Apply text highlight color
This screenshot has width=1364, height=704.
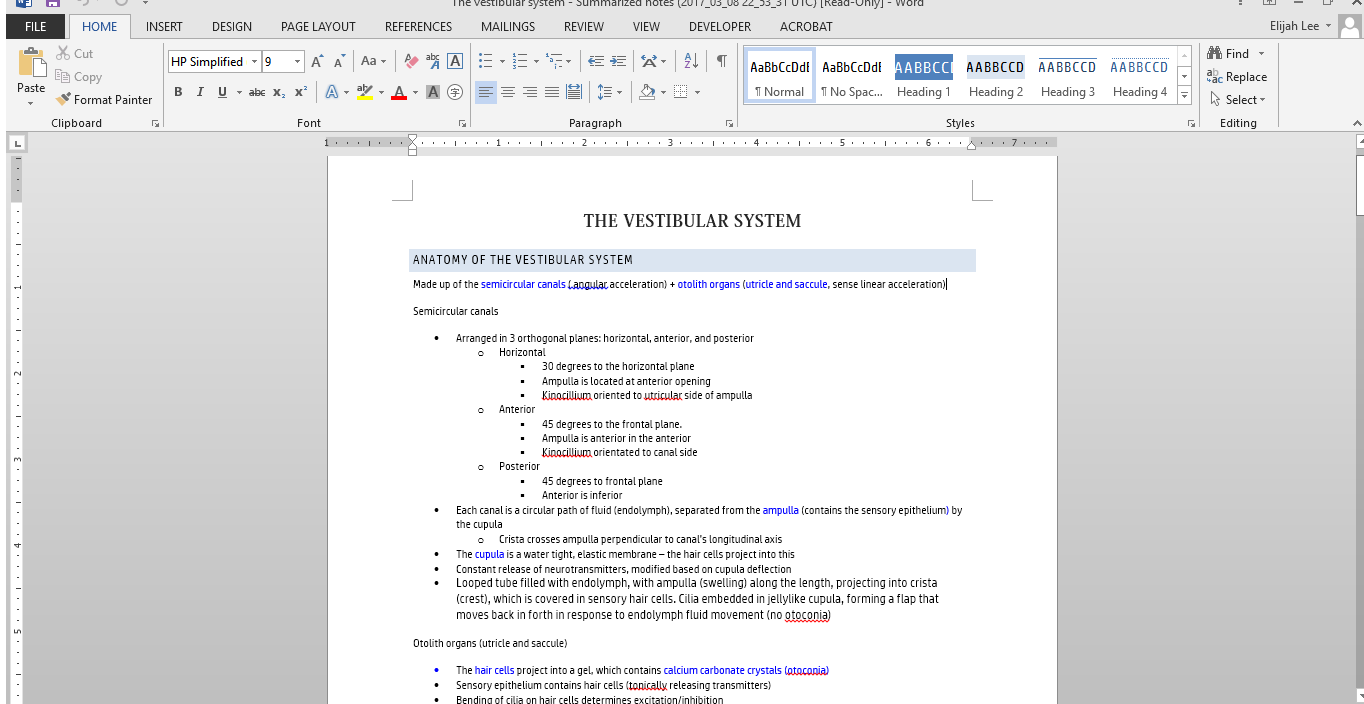(364, 92)
